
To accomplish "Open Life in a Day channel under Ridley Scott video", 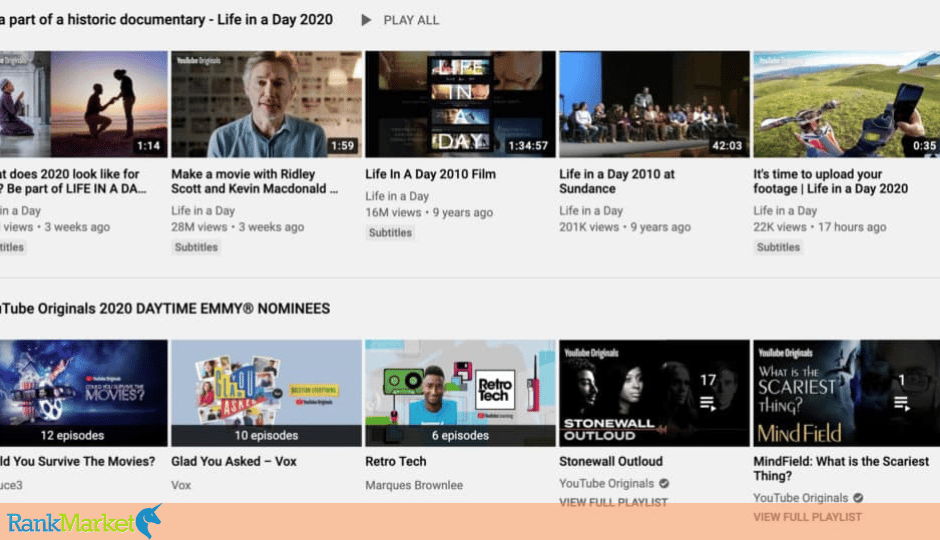I will [x=203, y=211].
